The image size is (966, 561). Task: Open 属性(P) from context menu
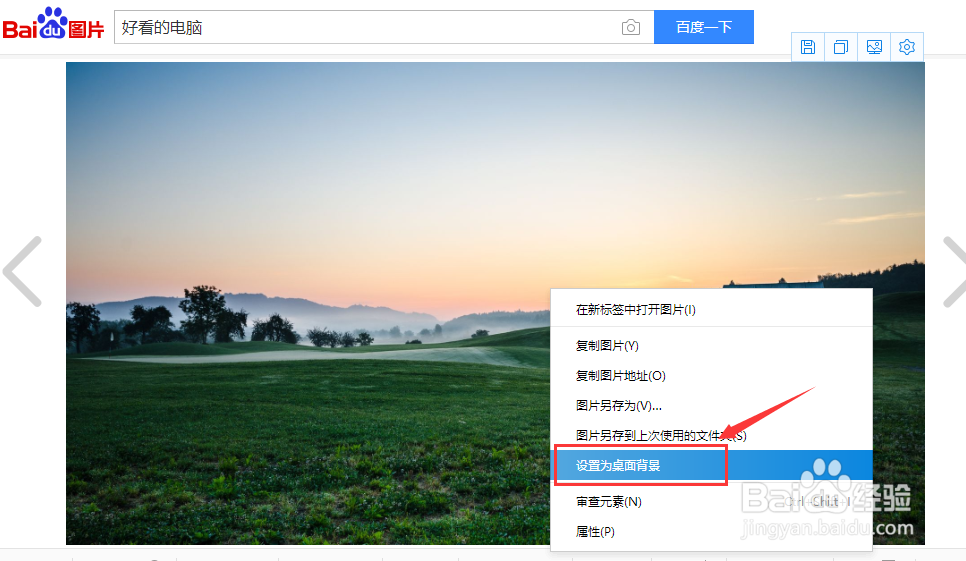pyautogui.click(x=712, y=531)
